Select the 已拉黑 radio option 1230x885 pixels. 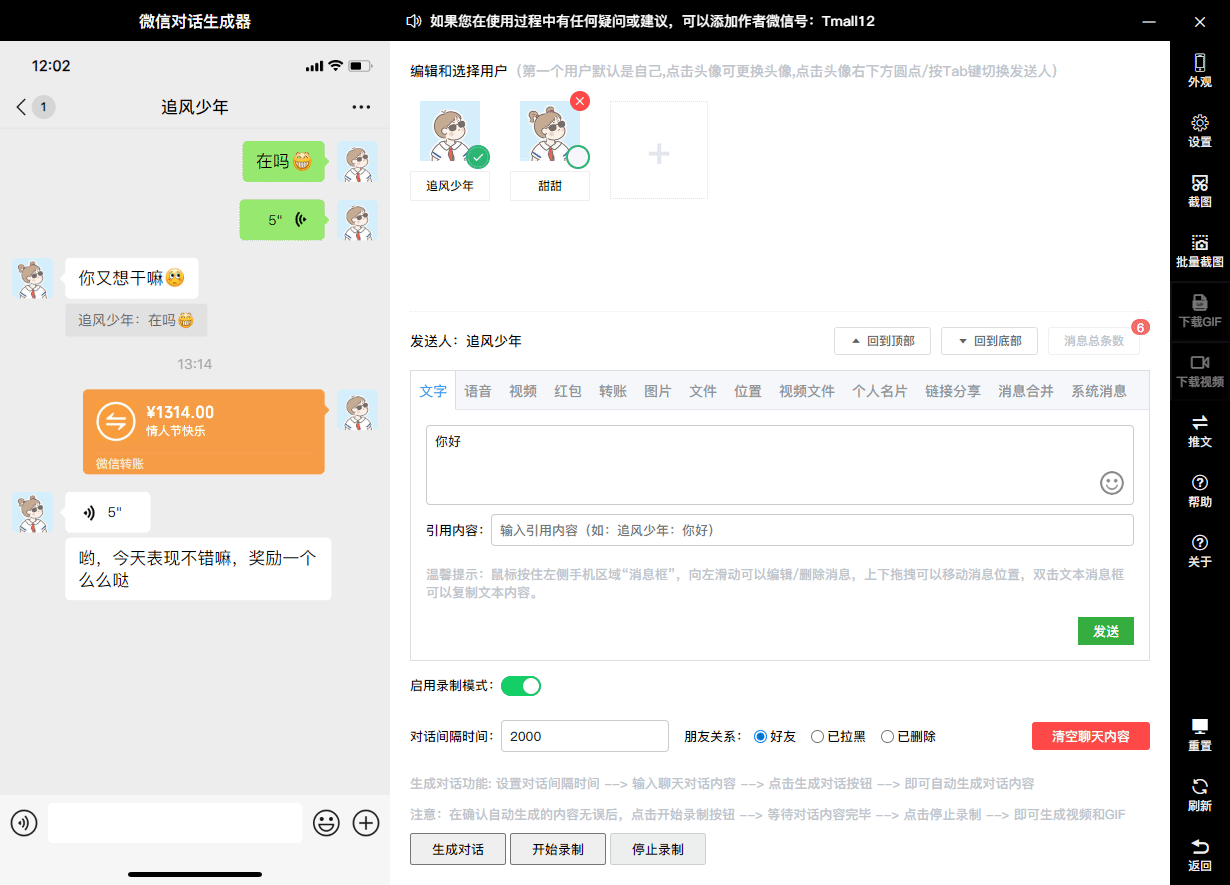coord(817,737)
